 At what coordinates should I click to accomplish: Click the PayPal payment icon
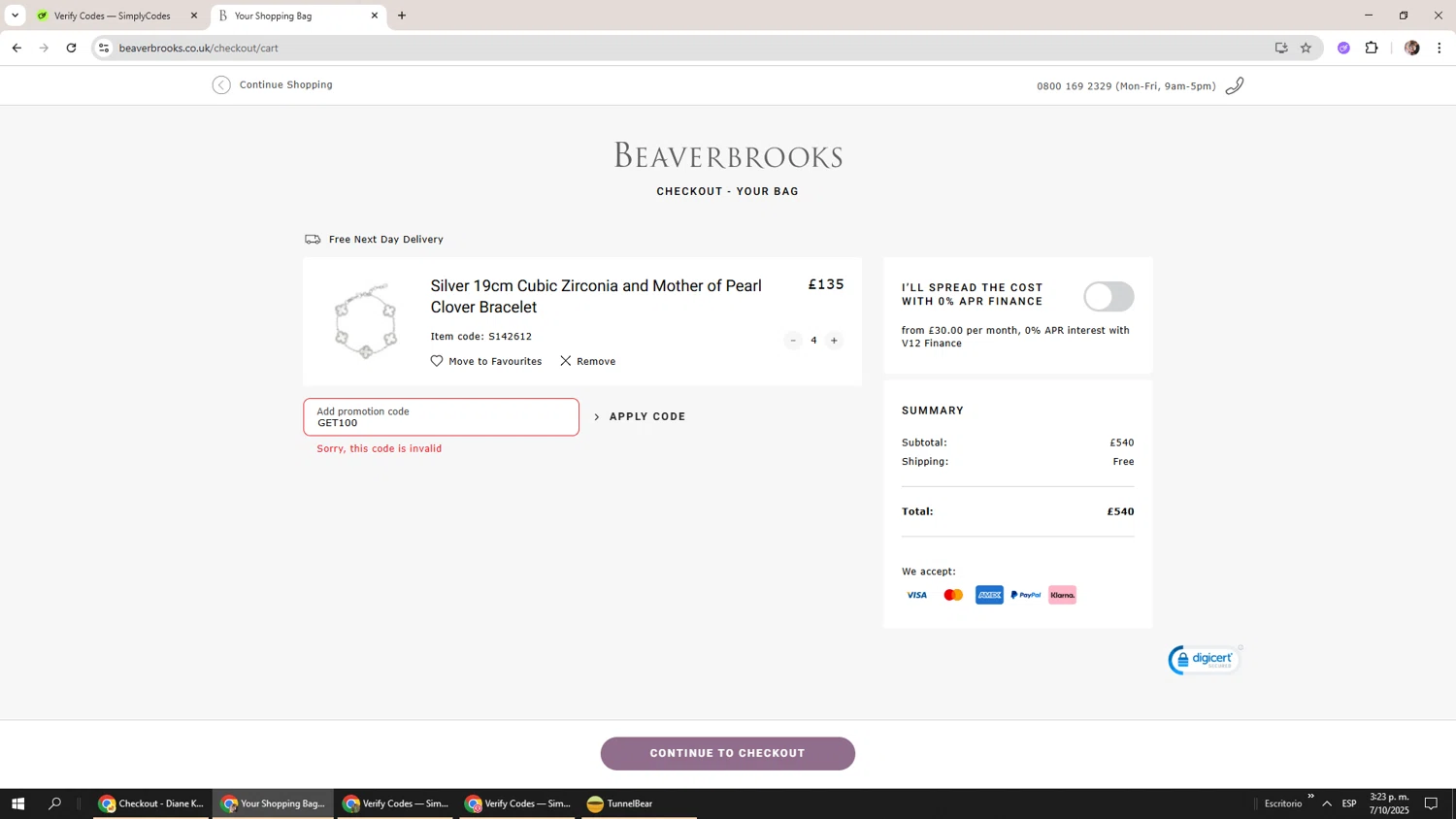pos(1026,595)
